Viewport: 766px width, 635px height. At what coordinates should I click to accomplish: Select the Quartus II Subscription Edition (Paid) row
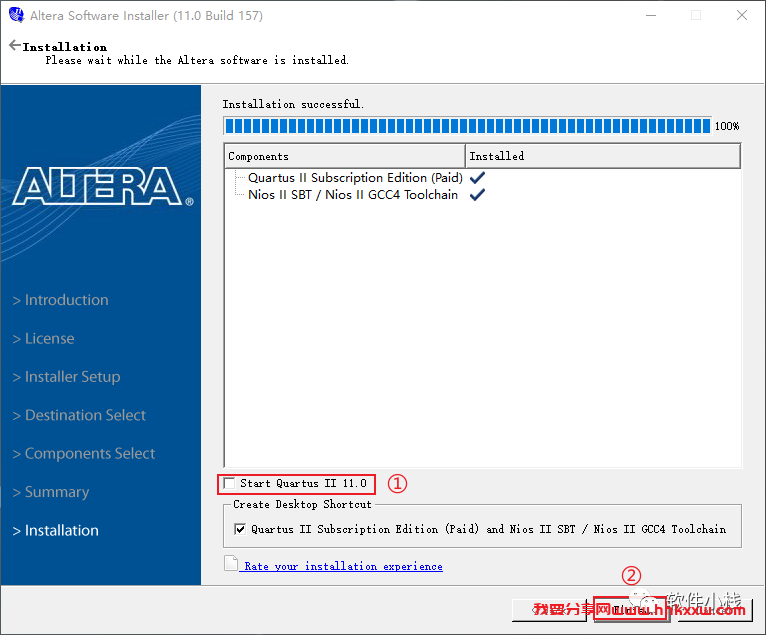pos(355,178)
